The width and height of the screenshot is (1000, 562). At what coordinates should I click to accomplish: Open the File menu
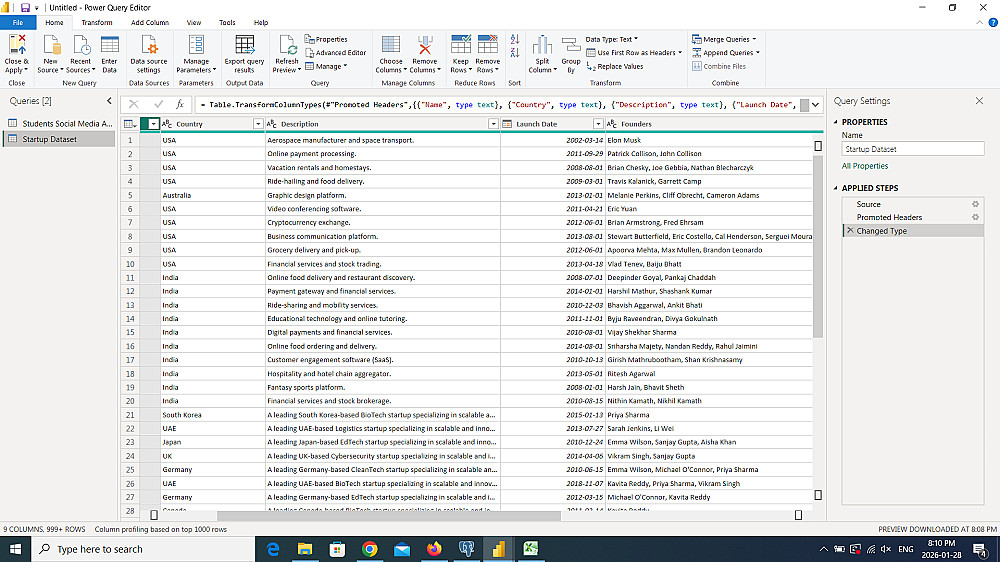(18, 22)
